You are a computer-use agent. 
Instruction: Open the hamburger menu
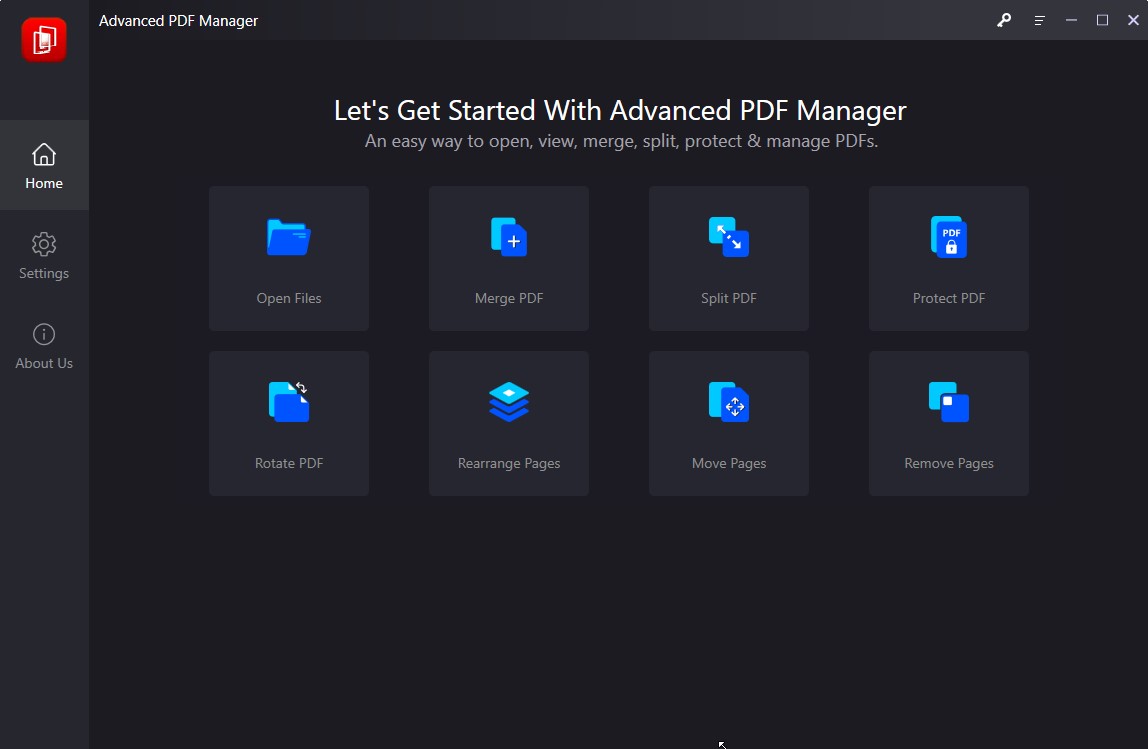(x=1038, y=20)
